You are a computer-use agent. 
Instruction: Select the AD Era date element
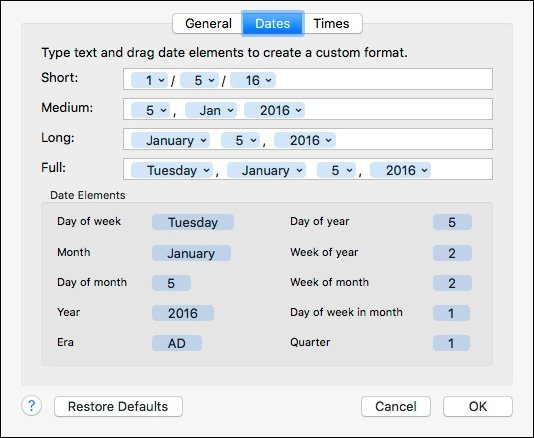point(177,343)
